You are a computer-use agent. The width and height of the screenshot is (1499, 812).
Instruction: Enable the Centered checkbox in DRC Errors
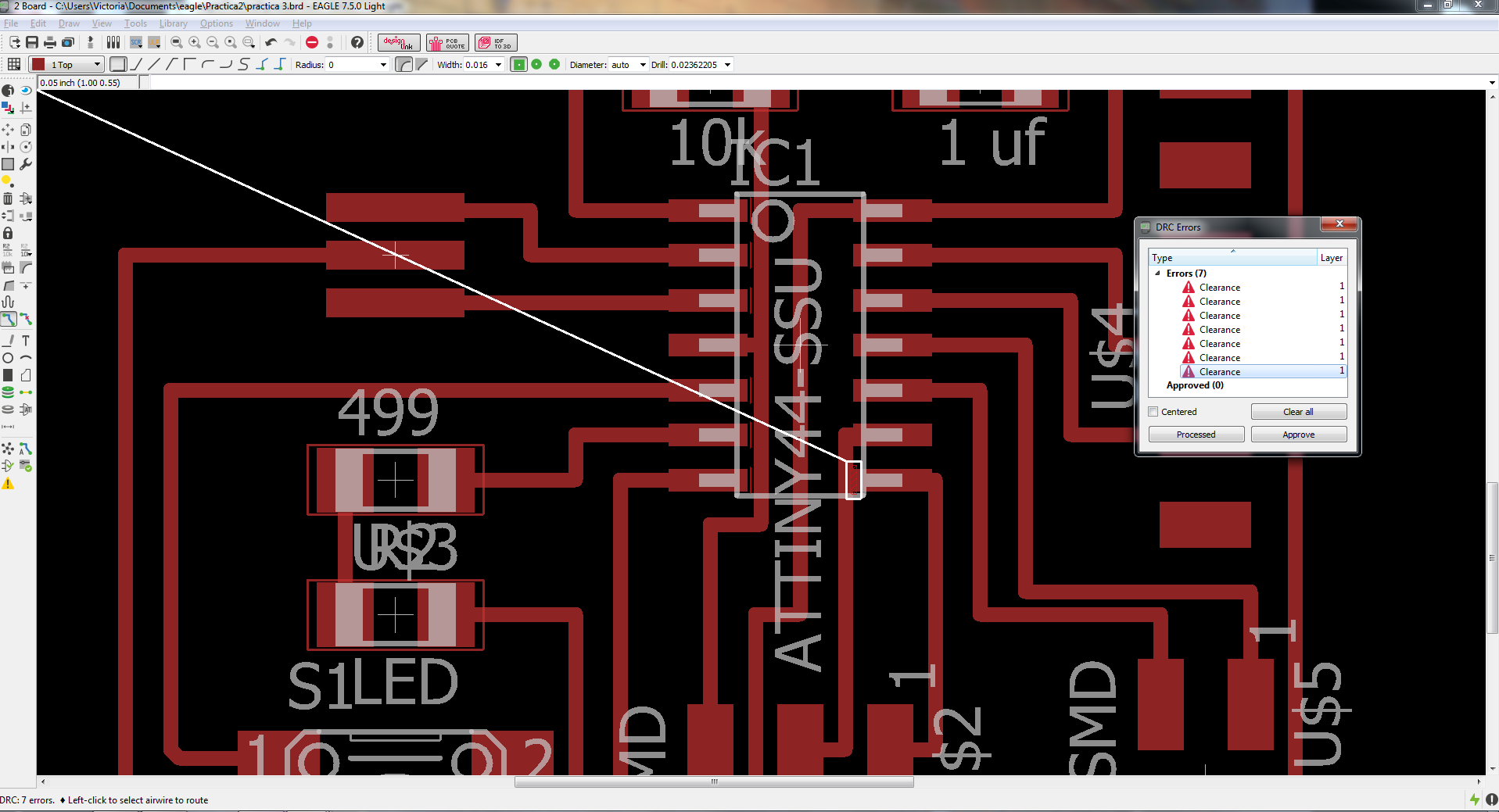pos(1153,412)
